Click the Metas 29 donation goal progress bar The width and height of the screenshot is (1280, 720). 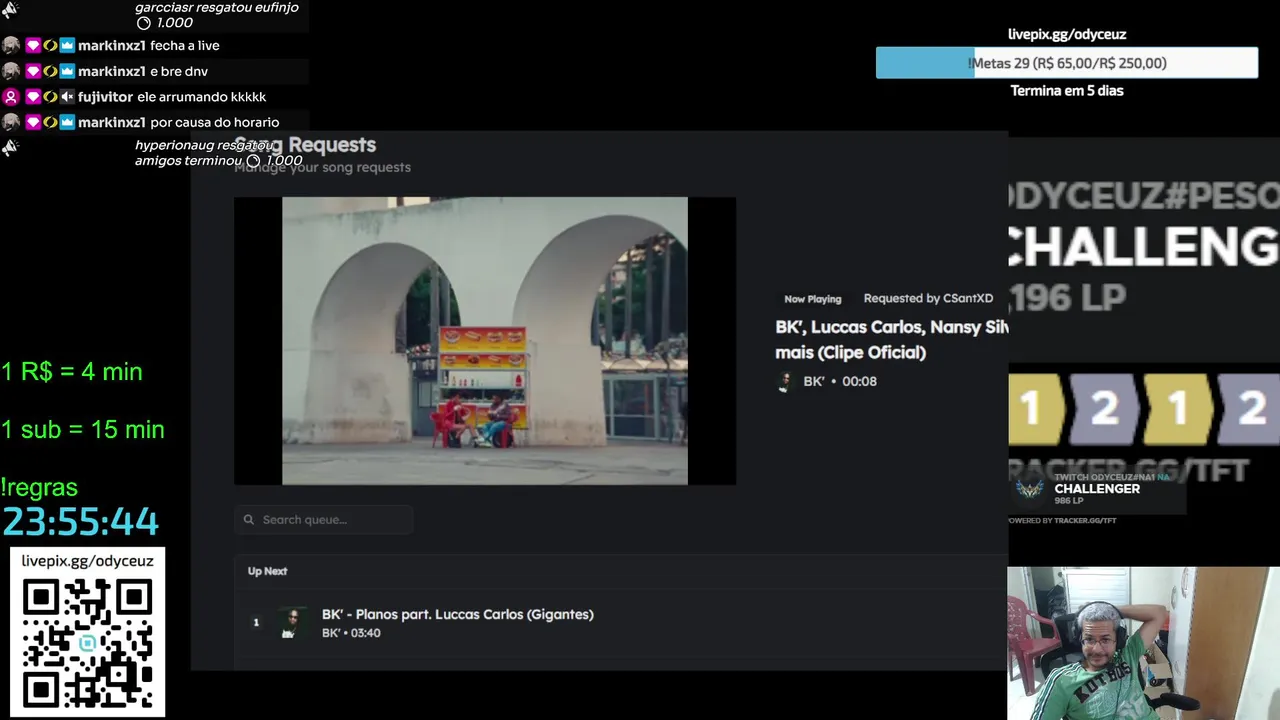tap(1067, 63)
